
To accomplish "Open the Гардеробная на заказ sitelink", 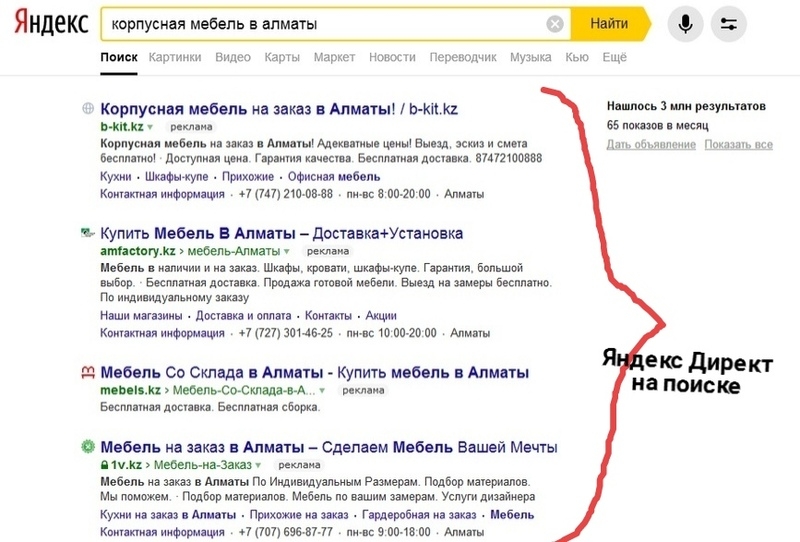I will [419, 514].
